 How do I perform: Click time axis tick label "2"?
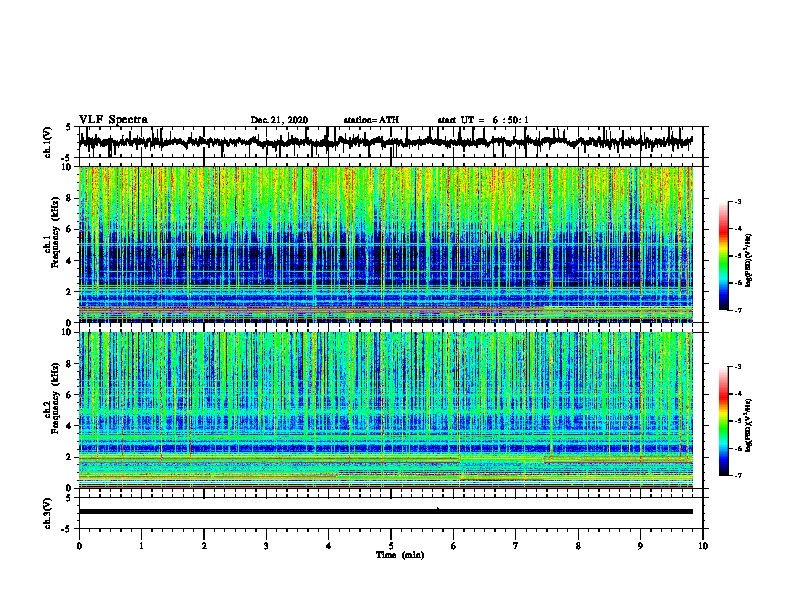pos(204,546)
